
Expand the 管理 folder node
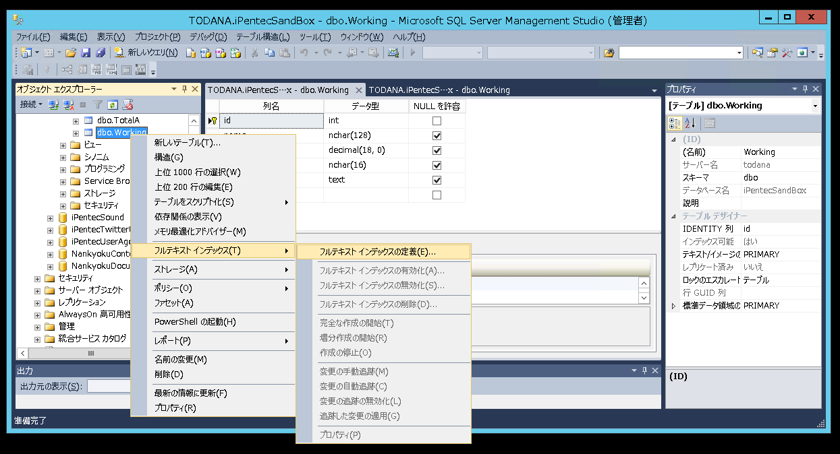(x=37, y=327)
